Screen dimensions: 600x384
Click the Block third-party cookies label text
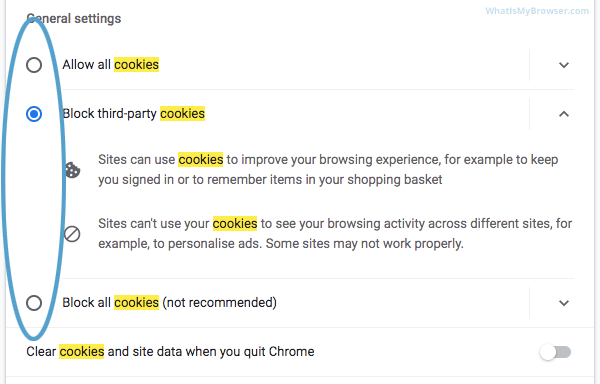coord(134,114)
